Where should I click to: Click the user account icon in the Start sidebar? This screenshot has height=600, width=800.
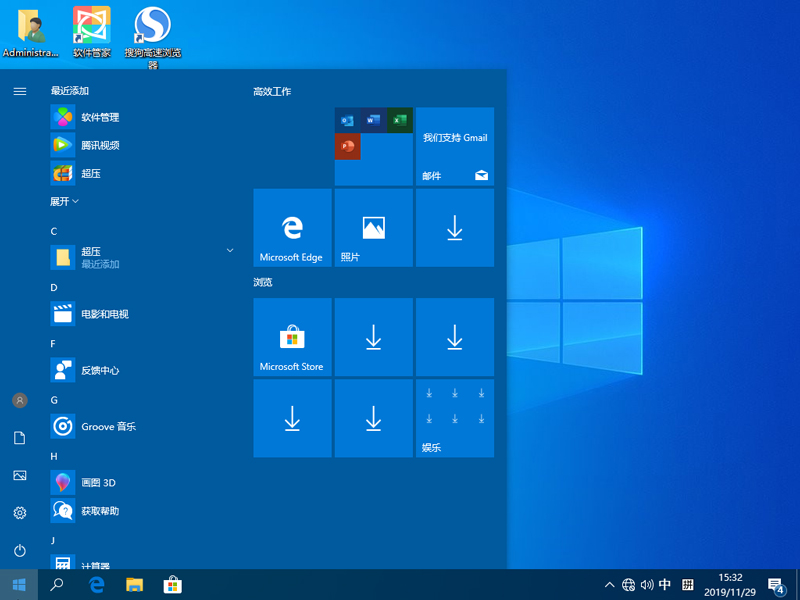(x=19, y=401)
